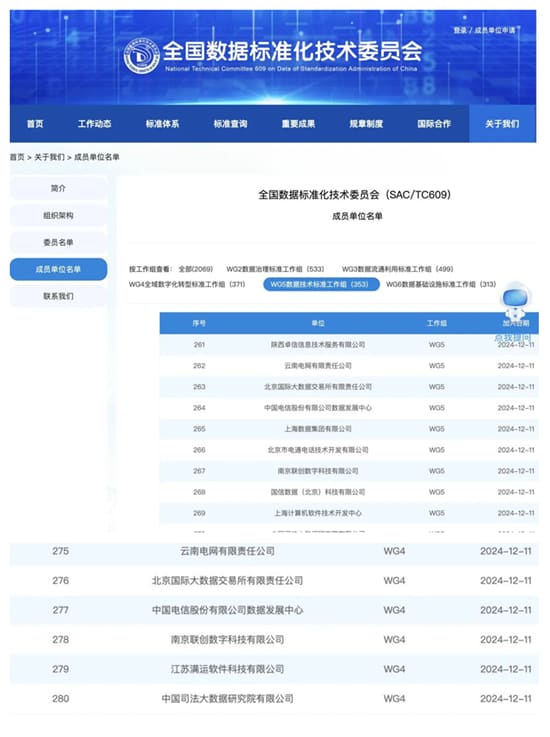
Task: Click 江苏满运软件科技有限公司 in row 279
Action: tap(227, 669)
